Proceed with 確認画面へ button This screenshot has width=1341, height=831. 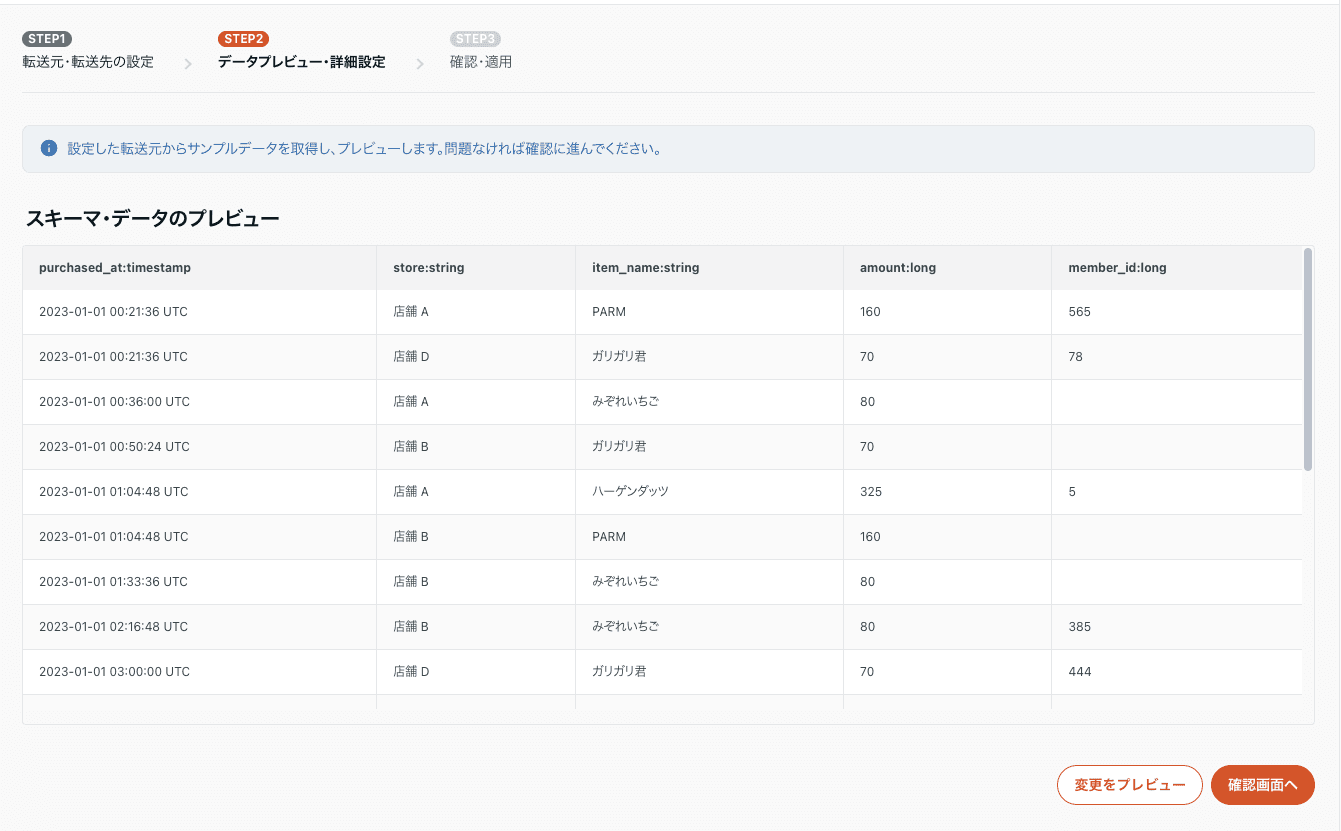(x=1262, y=785)
